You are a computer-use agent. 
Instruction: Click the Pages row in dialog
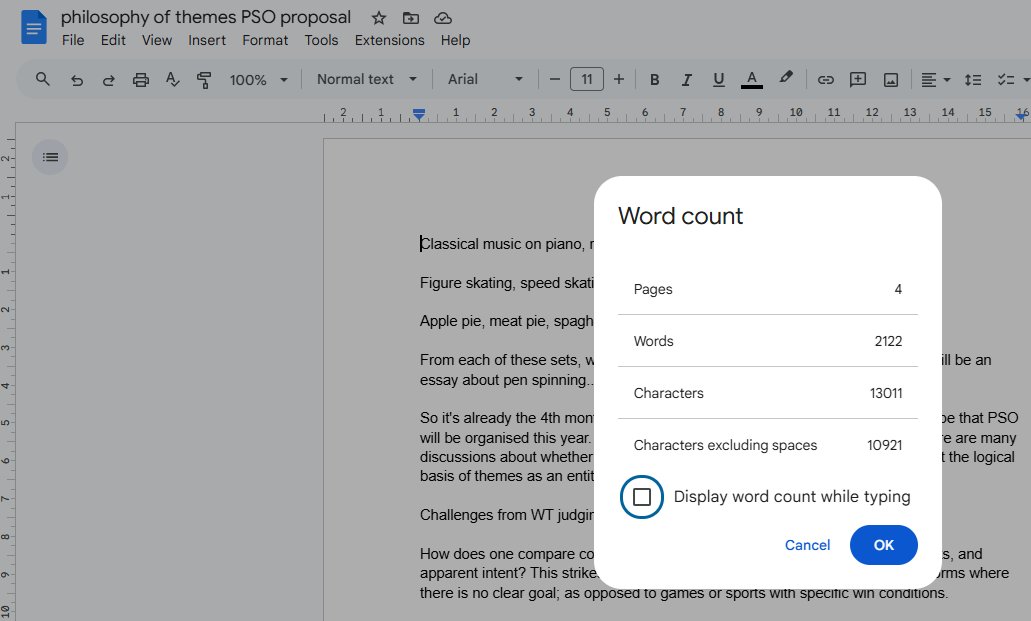767,289
